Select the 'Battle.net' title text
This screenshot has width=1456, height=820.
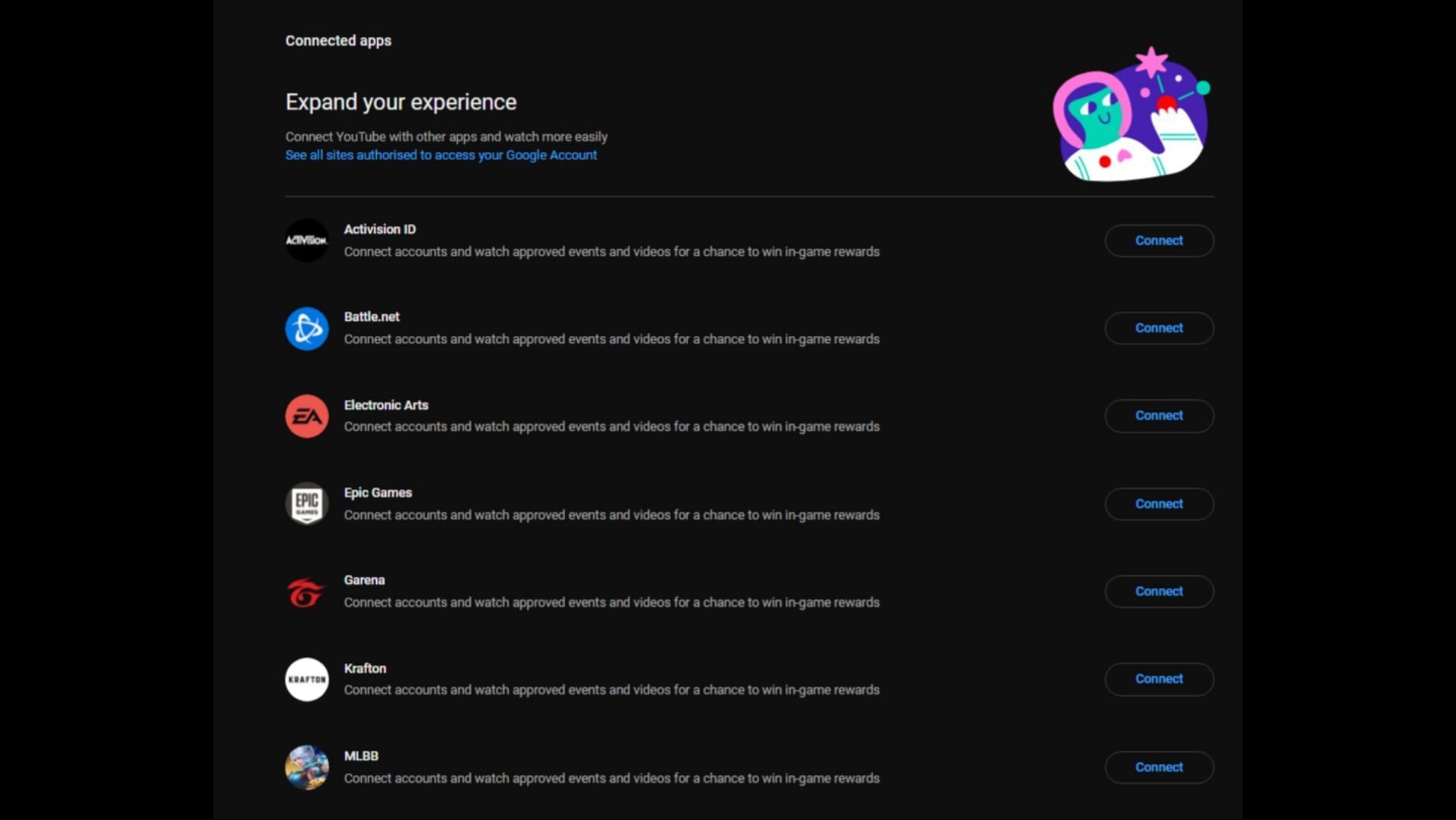point(372,316)
